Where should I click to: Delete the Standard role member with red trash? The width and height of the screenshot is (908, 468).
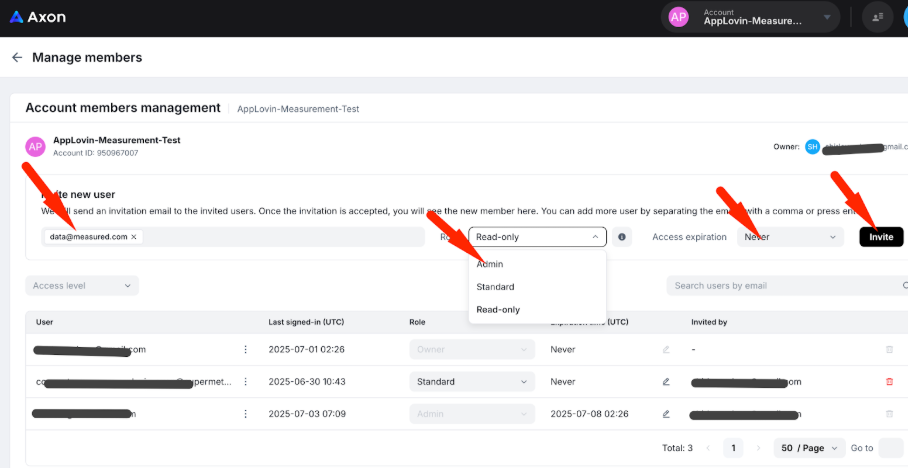tap(889, 382)
